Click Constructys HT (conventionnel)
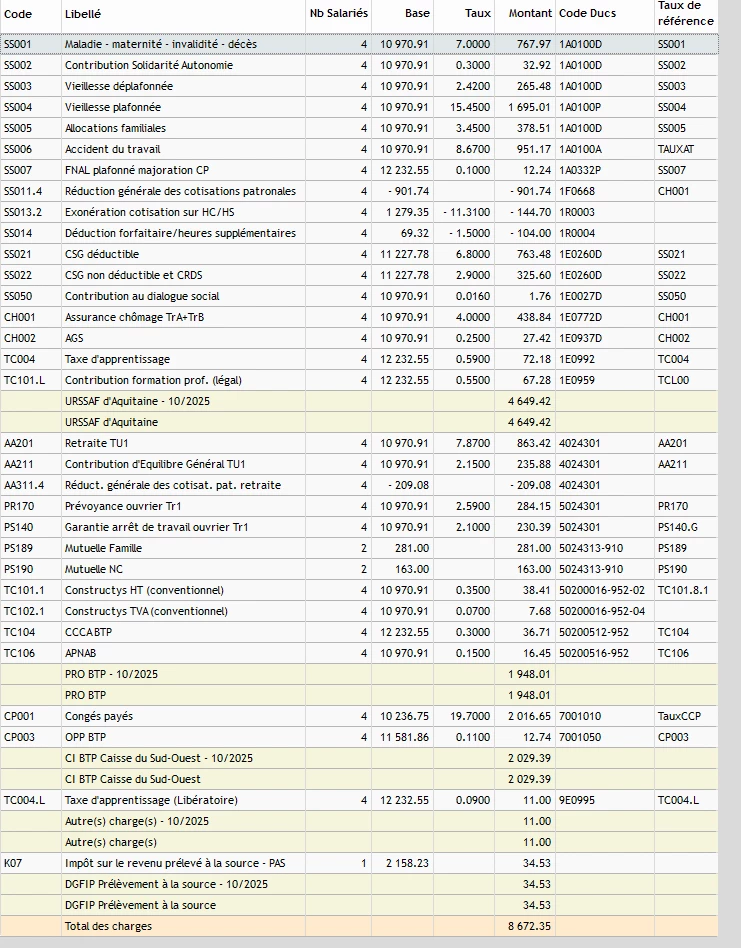Viewport: 741px width, 948px height. pos(144,591)
